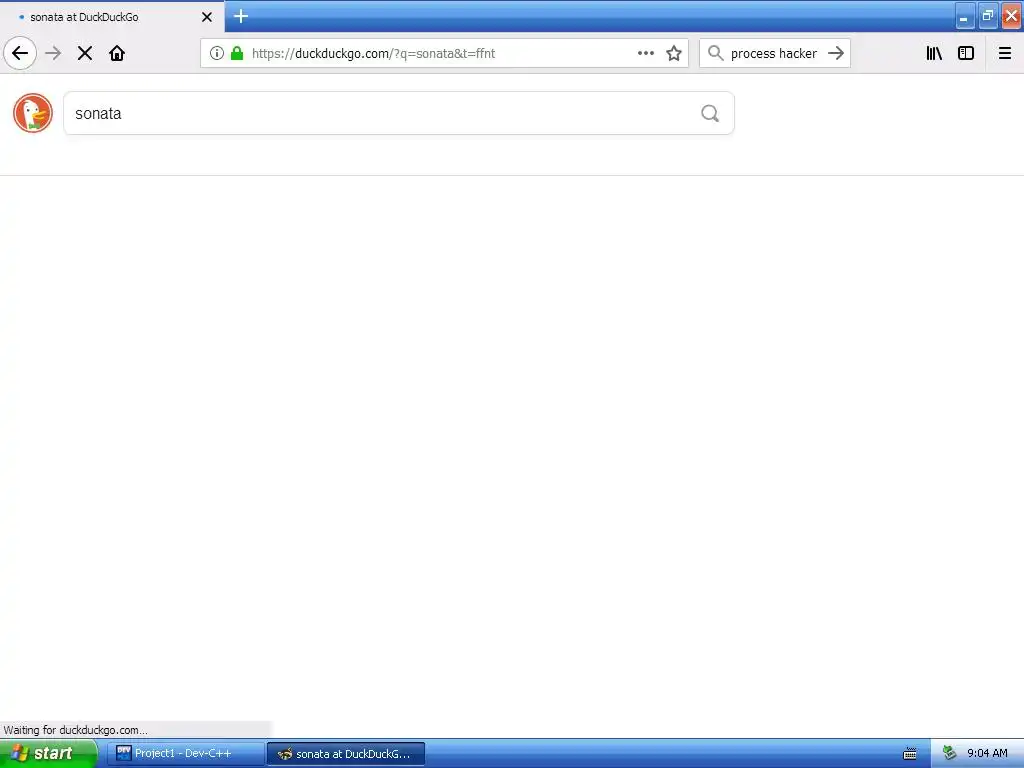Open the Firefox home page
The width and height of the screenshot is (1024, 768).
[117, 53]
